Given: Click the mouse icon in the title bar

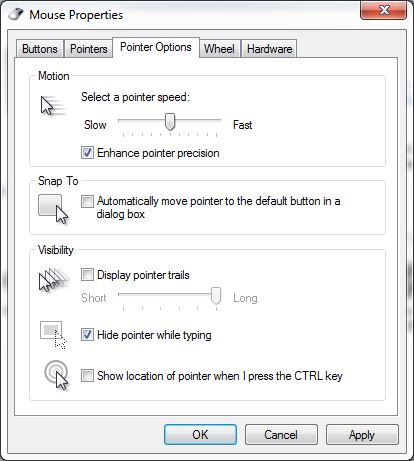Looking at the screenshot, I should pyautogui.click(x=16, y=14).
